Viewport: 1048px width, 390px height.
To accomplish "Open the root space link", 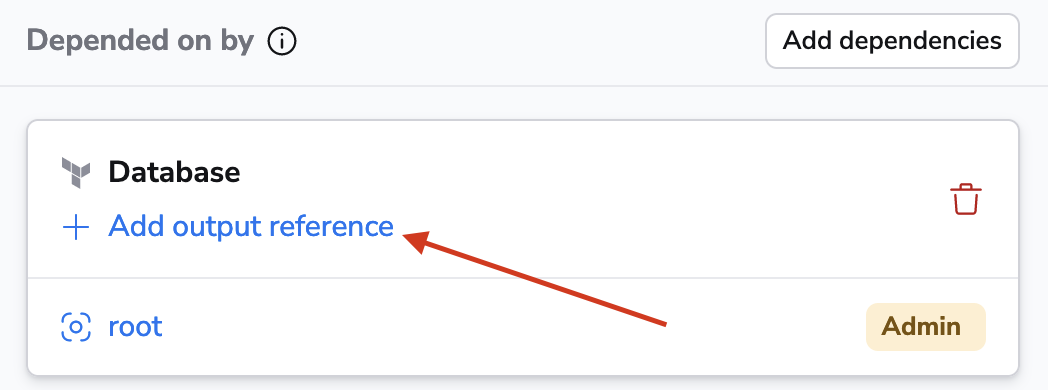I will click(x=136, y=327).
